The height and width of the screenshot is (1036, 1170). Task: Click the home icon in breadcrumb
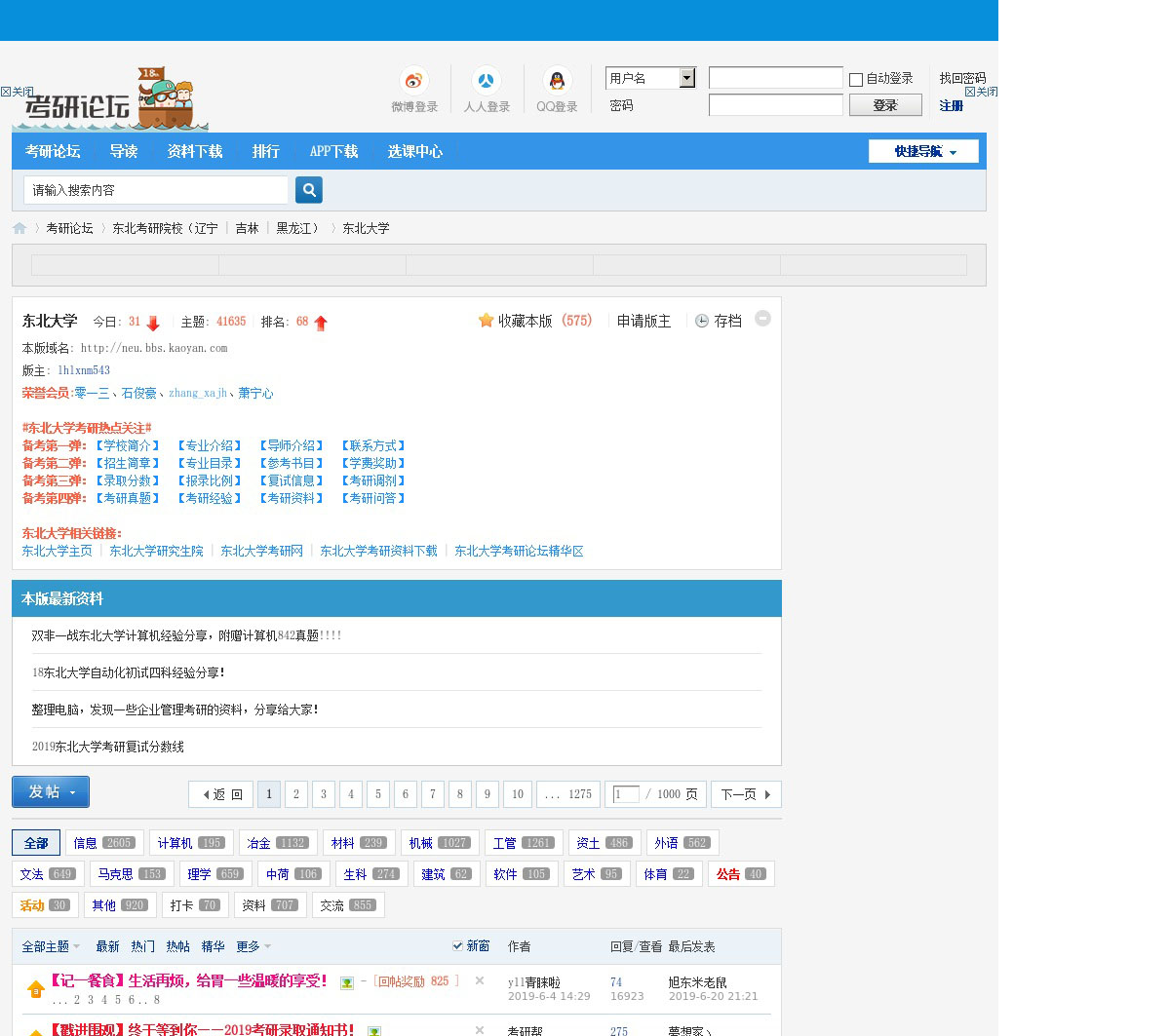coord(19,228)
